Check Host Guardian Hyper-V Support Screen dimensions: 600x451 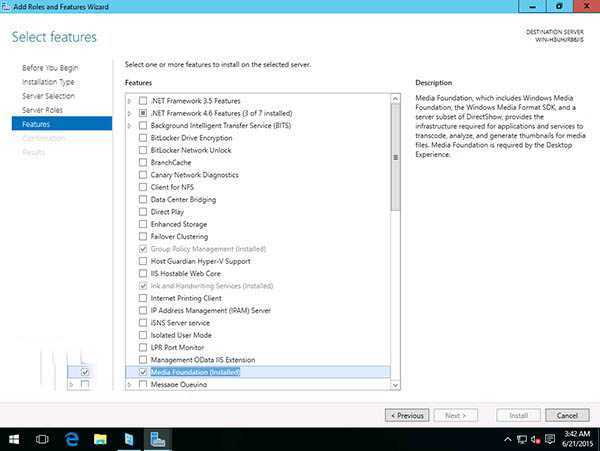[143, 261]
